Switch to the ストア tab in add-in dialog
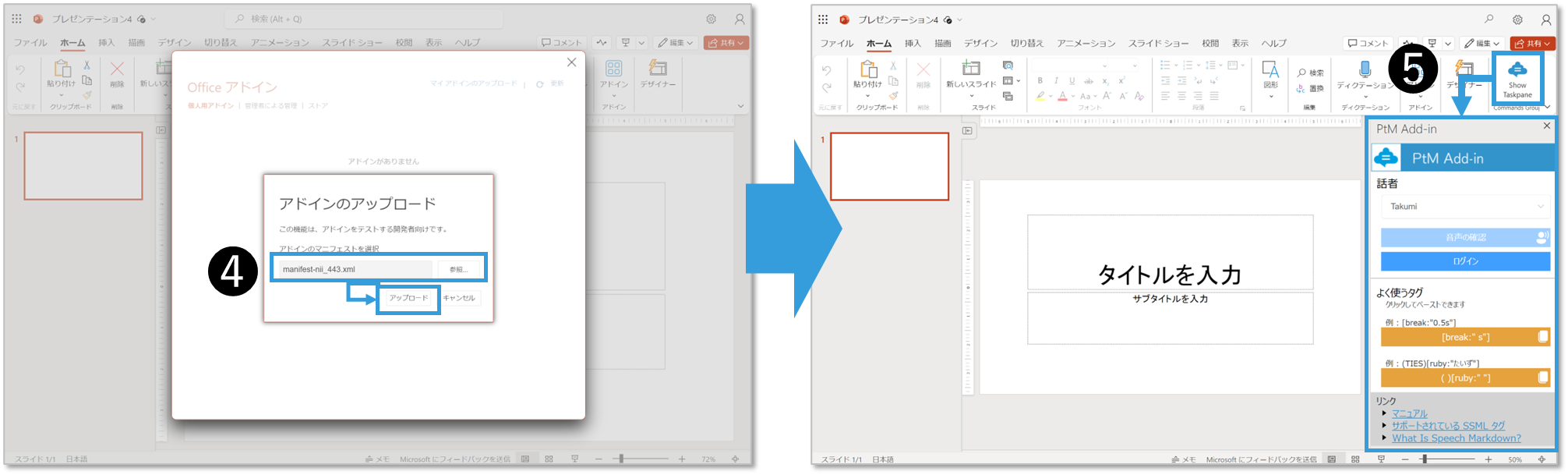This screenshot has width=1568, height=475. [318, 105]
